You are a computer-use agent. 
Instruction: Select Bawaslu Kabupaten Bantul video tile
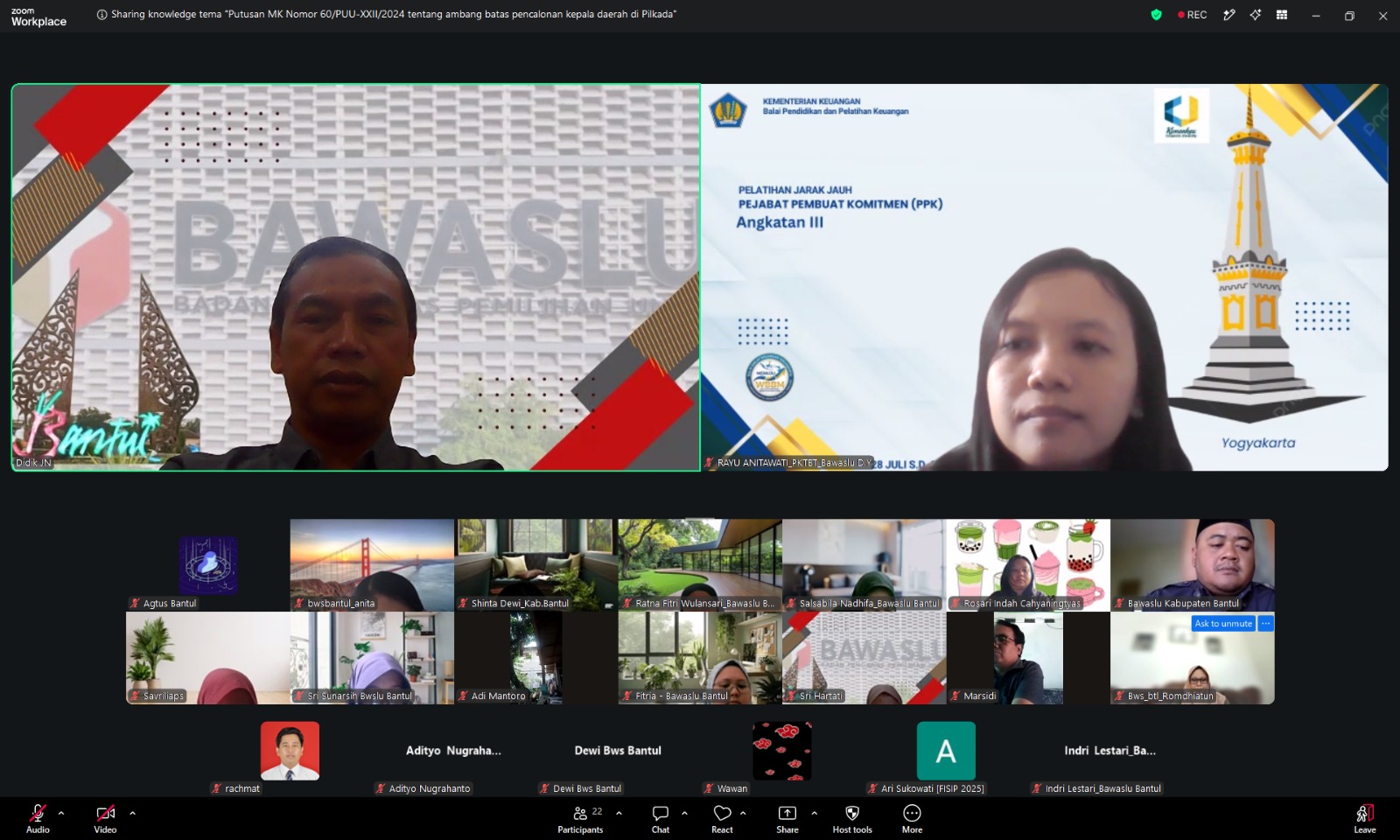[x=1193, y=565]
